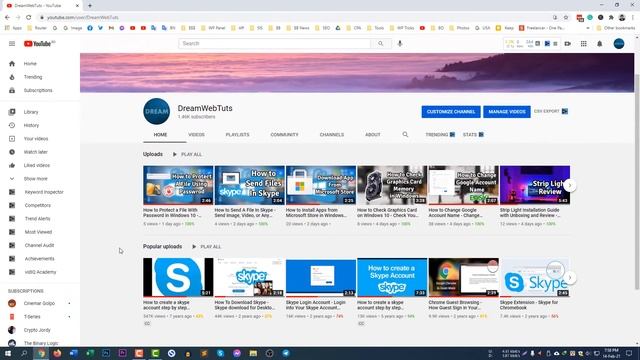Open a new Chrome tab
The image size is (640, 360).
tap(90, 6)
